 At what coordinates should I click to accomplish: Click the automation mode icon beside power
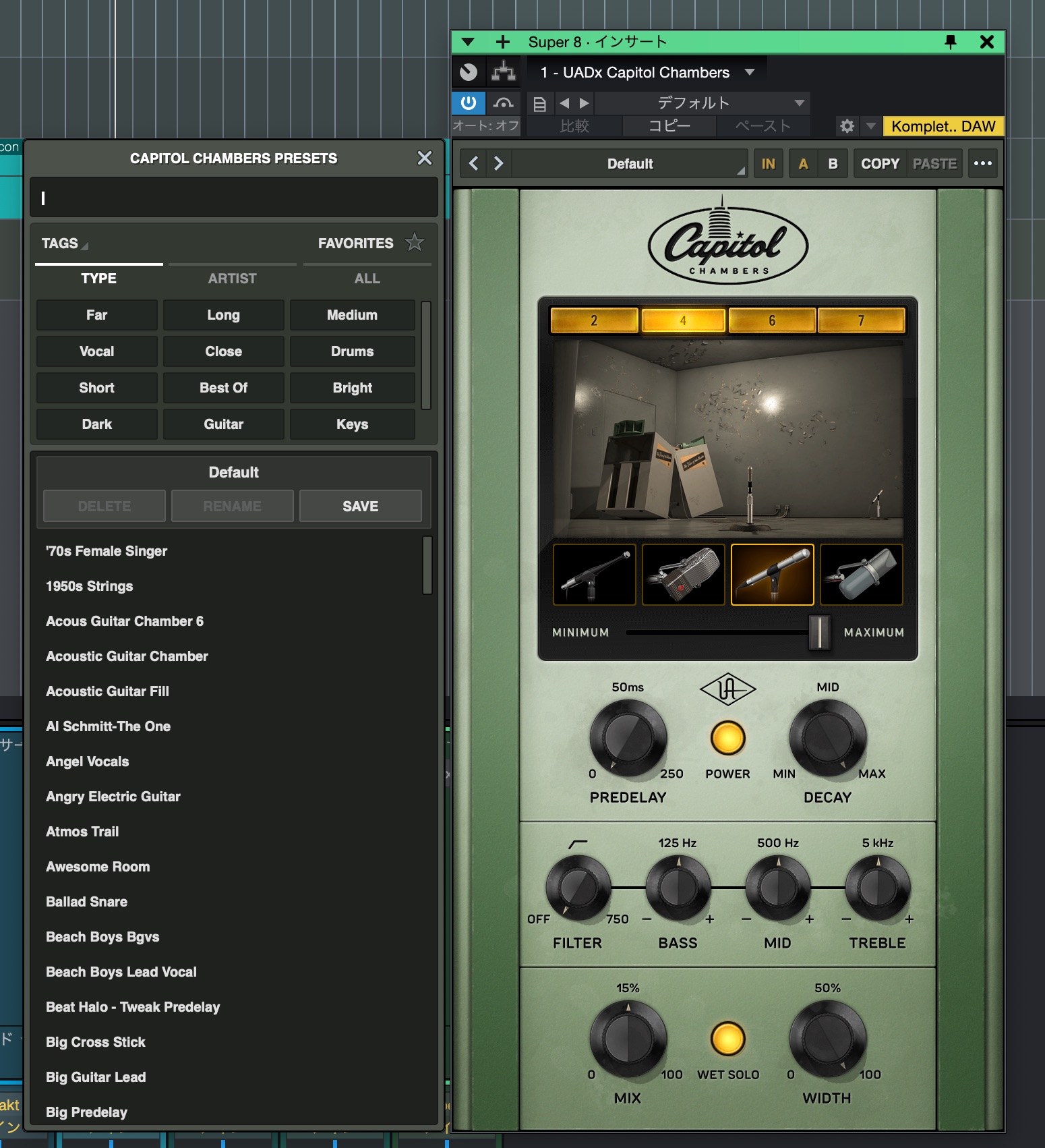click(503, 103)
